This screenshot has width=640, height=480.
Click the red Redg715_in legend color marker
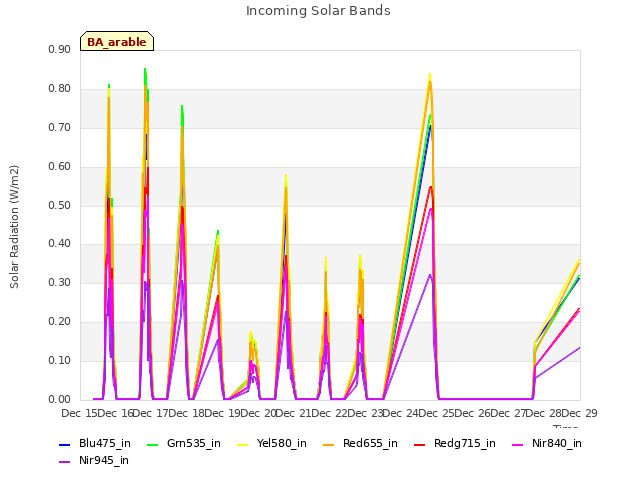coord(419,444)
